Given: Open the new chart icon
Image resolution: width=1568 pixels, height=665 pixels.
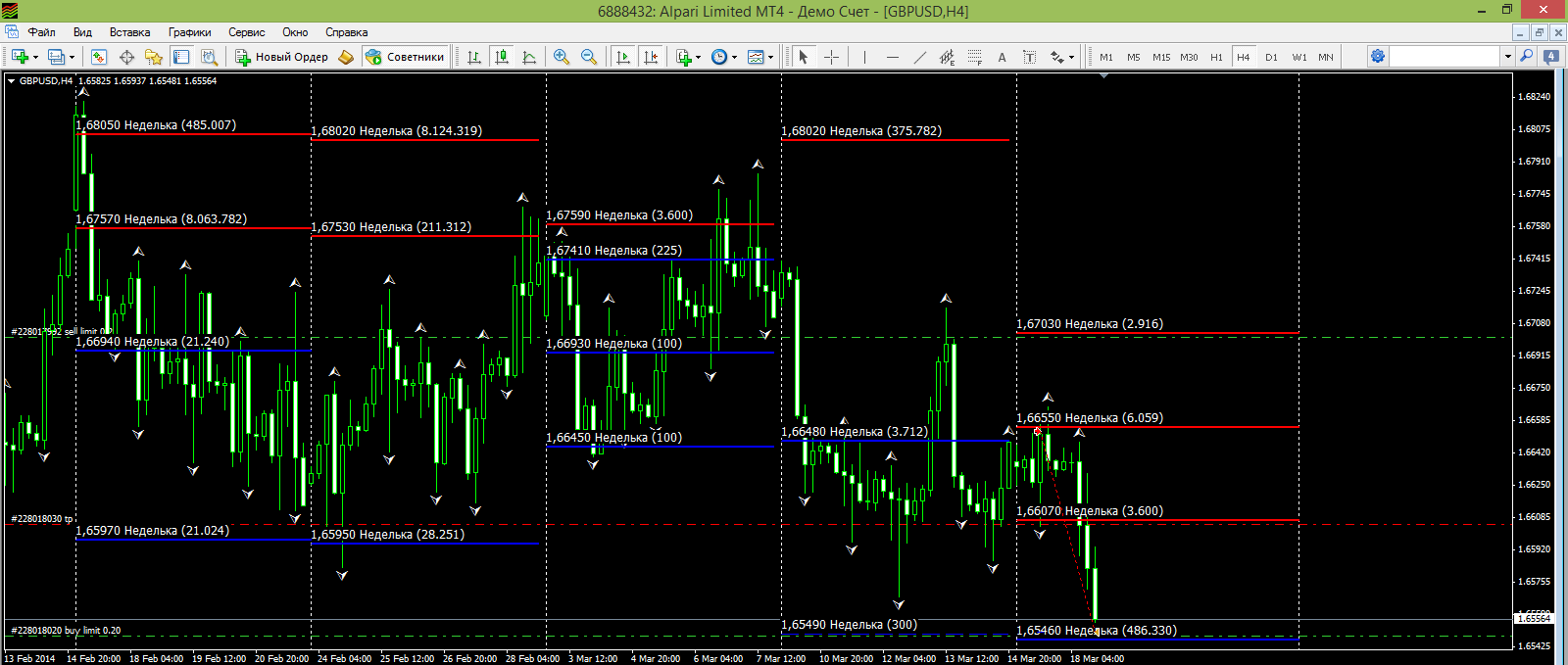Looking at the screenshot, I should coord(20,57).
